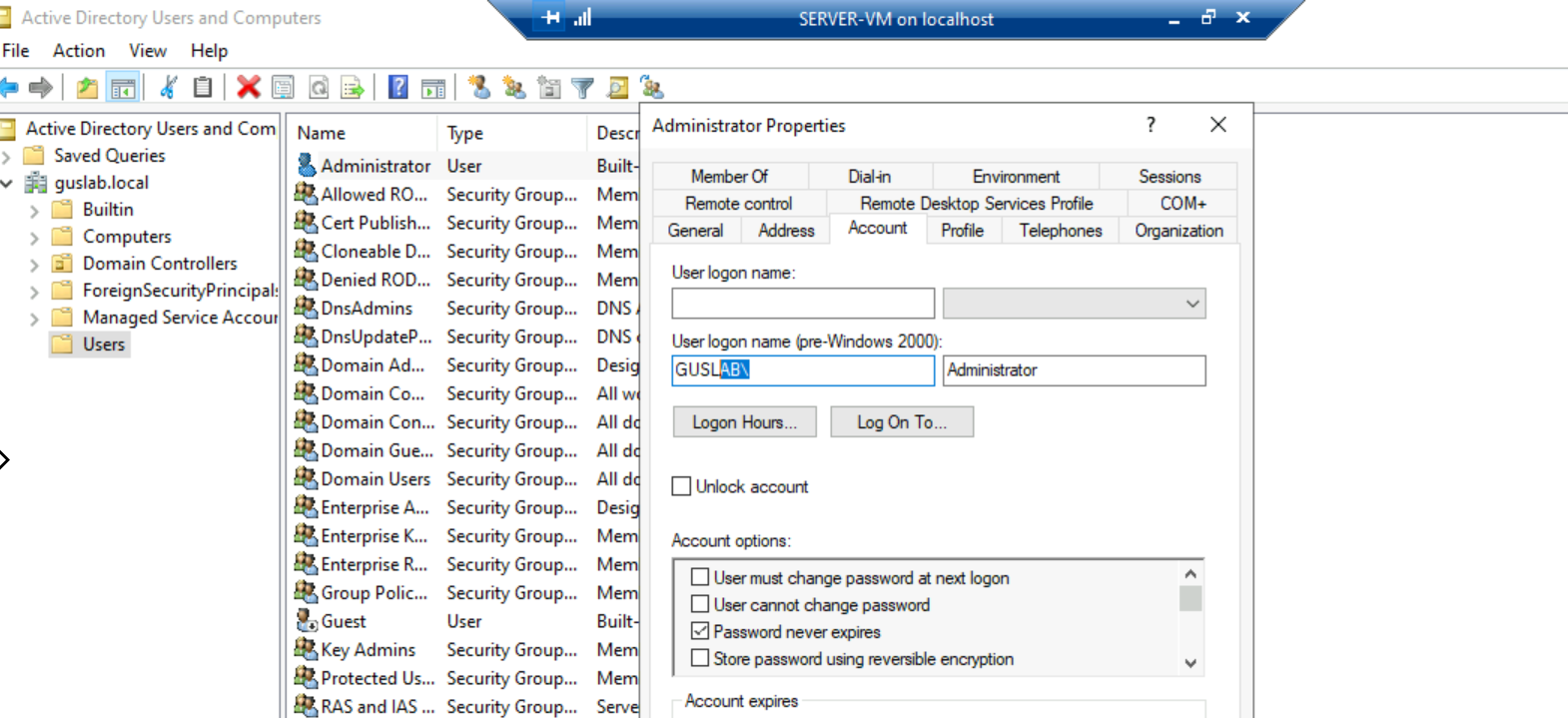Click the Administrator user icon in list
Viewport: 1568px width, 718px height.
tap(307, 165)
